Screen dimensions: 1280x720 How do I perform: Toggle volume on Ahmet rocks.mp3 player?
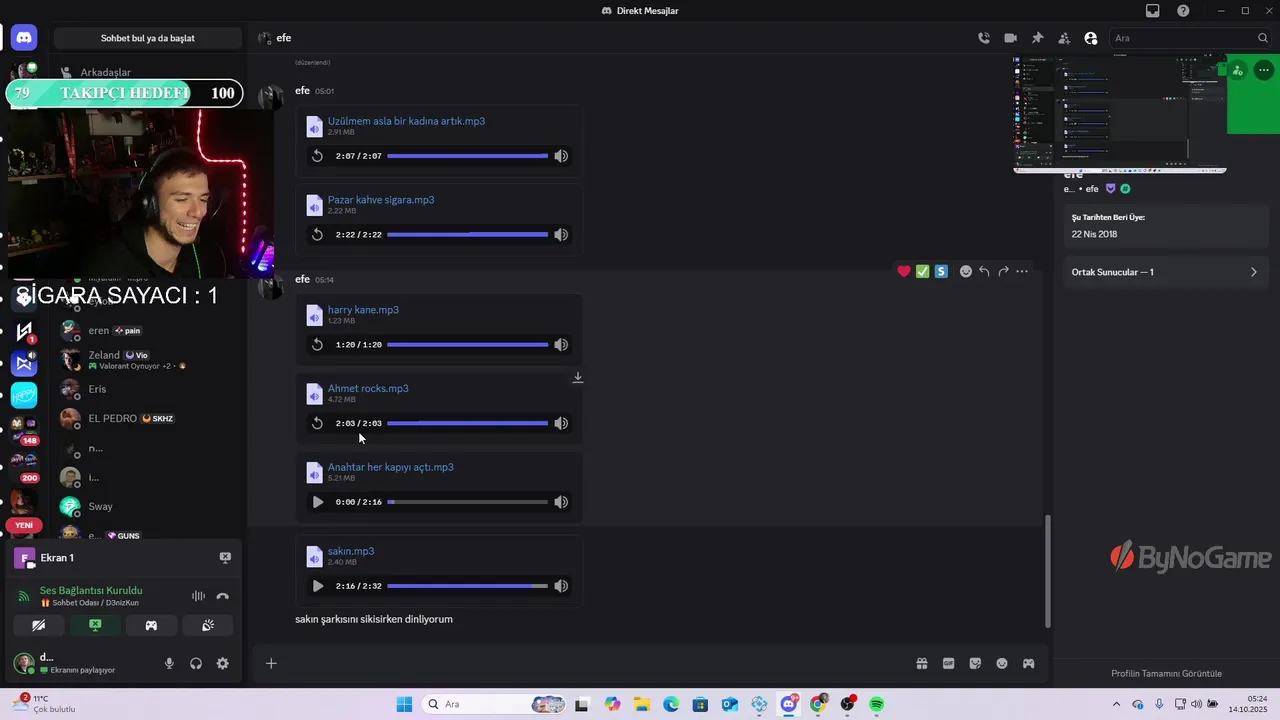[561, 424]
